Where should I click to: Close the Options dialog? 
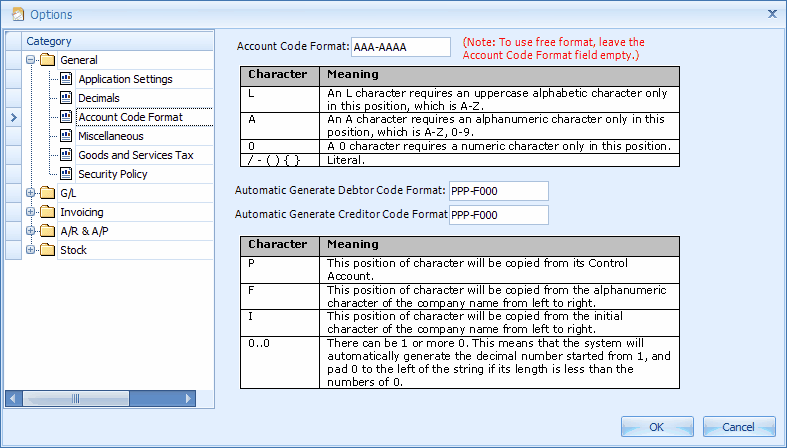(772, 14)
